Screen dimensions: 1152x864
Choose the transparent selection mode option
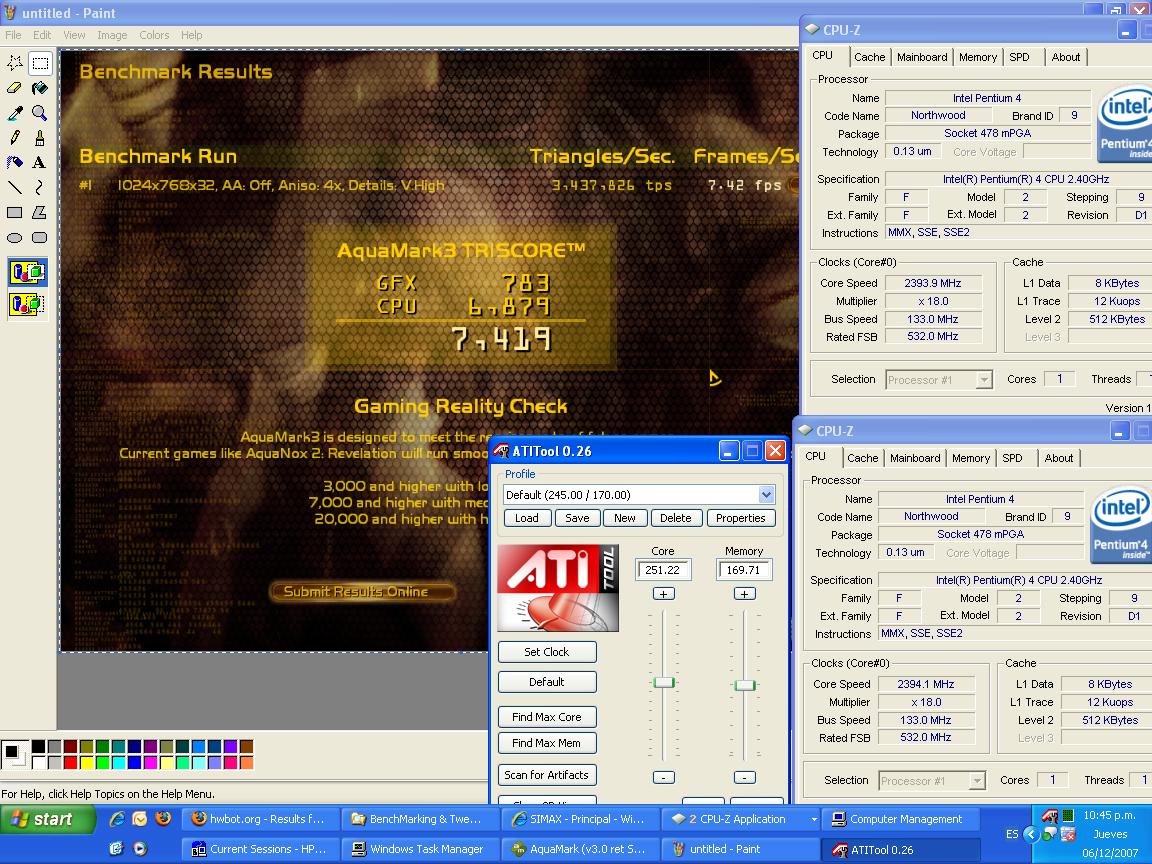tap(28, 303)
